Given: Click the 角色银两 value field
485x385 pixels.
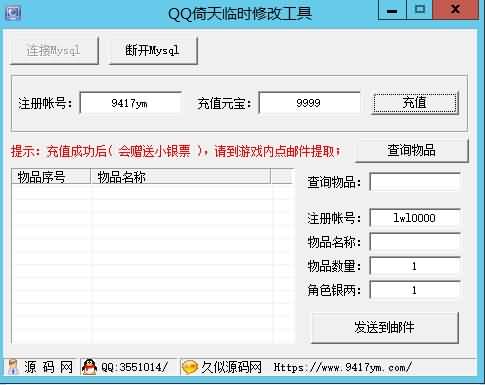Looking at the screenshot, I should (x=415, y=290).
